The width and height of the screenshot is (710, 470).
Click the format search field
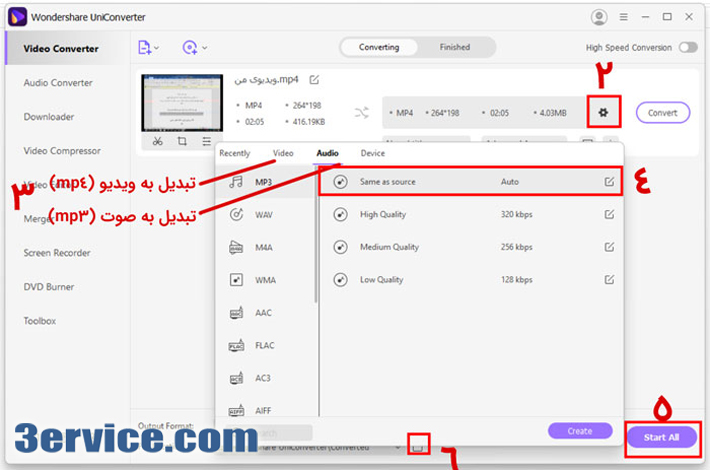pos(269,432)
